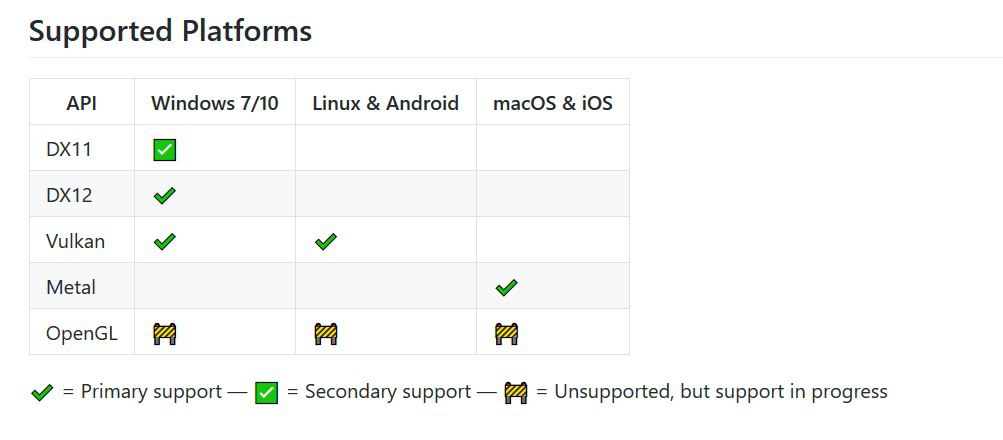Click the DX12 Windows green checkmark
1003x440 pixels.
pos(165,196)
